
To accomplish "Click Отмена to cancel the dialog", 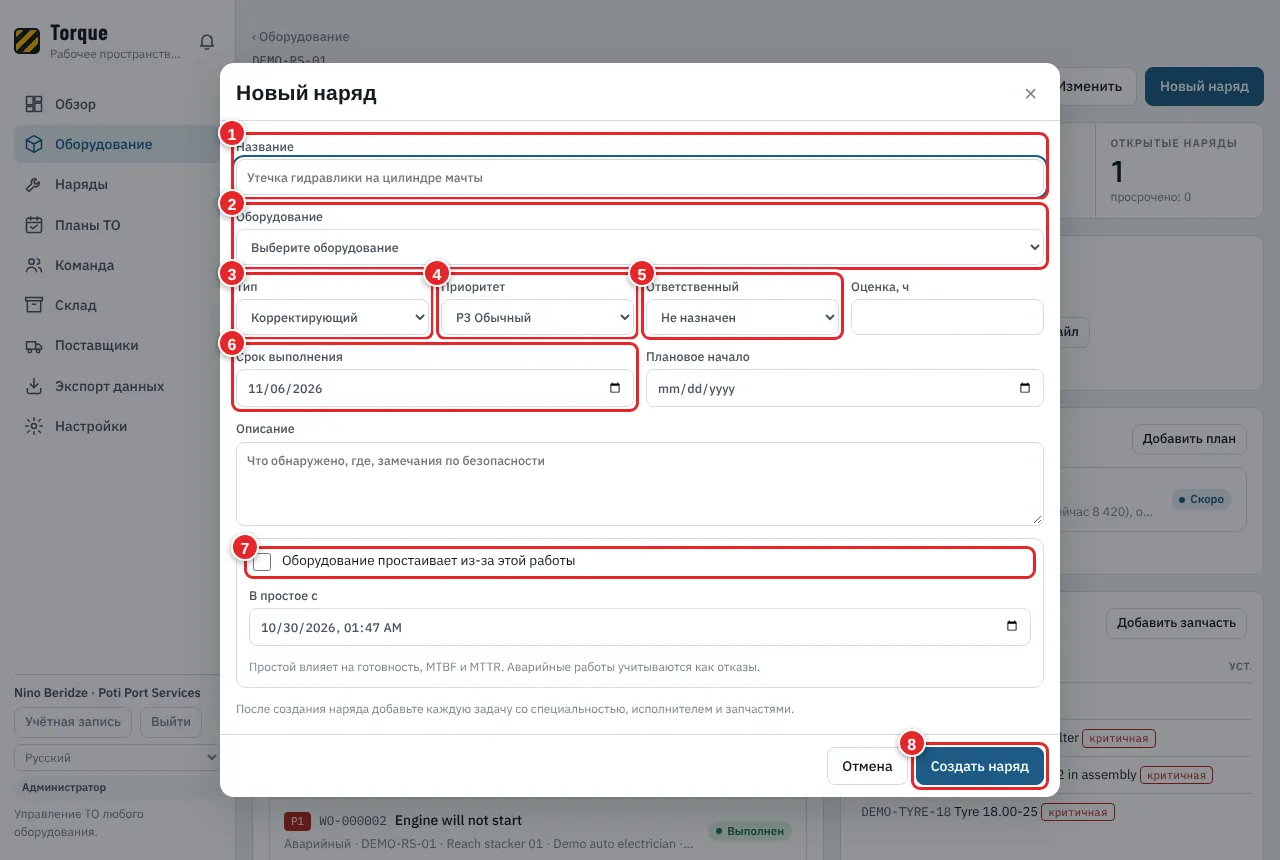I will (867, 767).
